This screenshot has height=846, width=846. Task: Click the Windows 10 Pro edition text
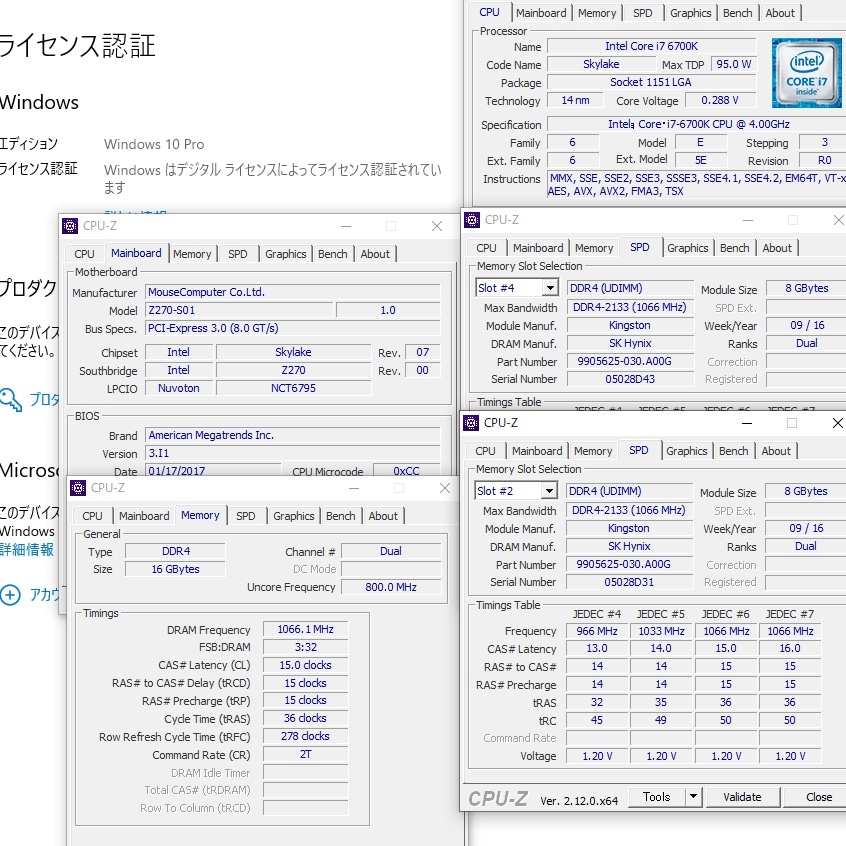coord(154,145)
